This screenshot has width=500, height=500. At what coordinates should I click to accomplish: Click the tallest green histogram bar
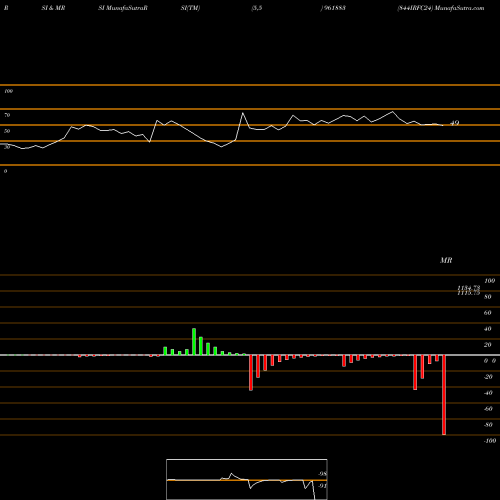tap(194, 342)
